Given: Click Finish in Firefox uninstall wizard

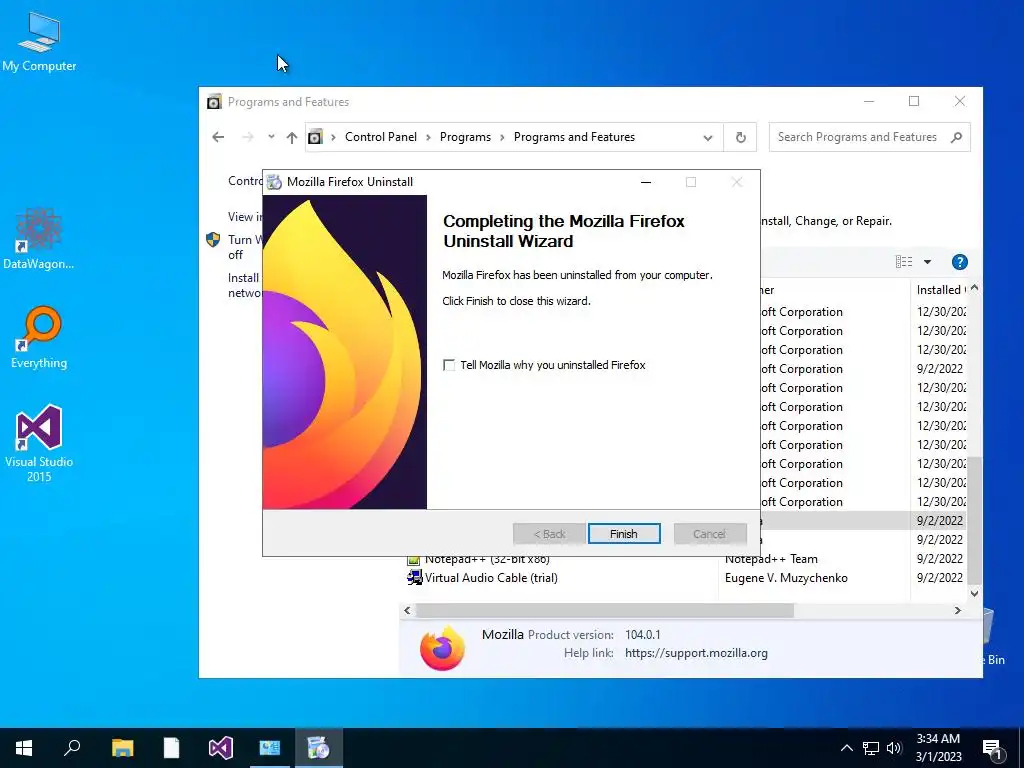Looking at the screenshot, I should click(624, 534).
